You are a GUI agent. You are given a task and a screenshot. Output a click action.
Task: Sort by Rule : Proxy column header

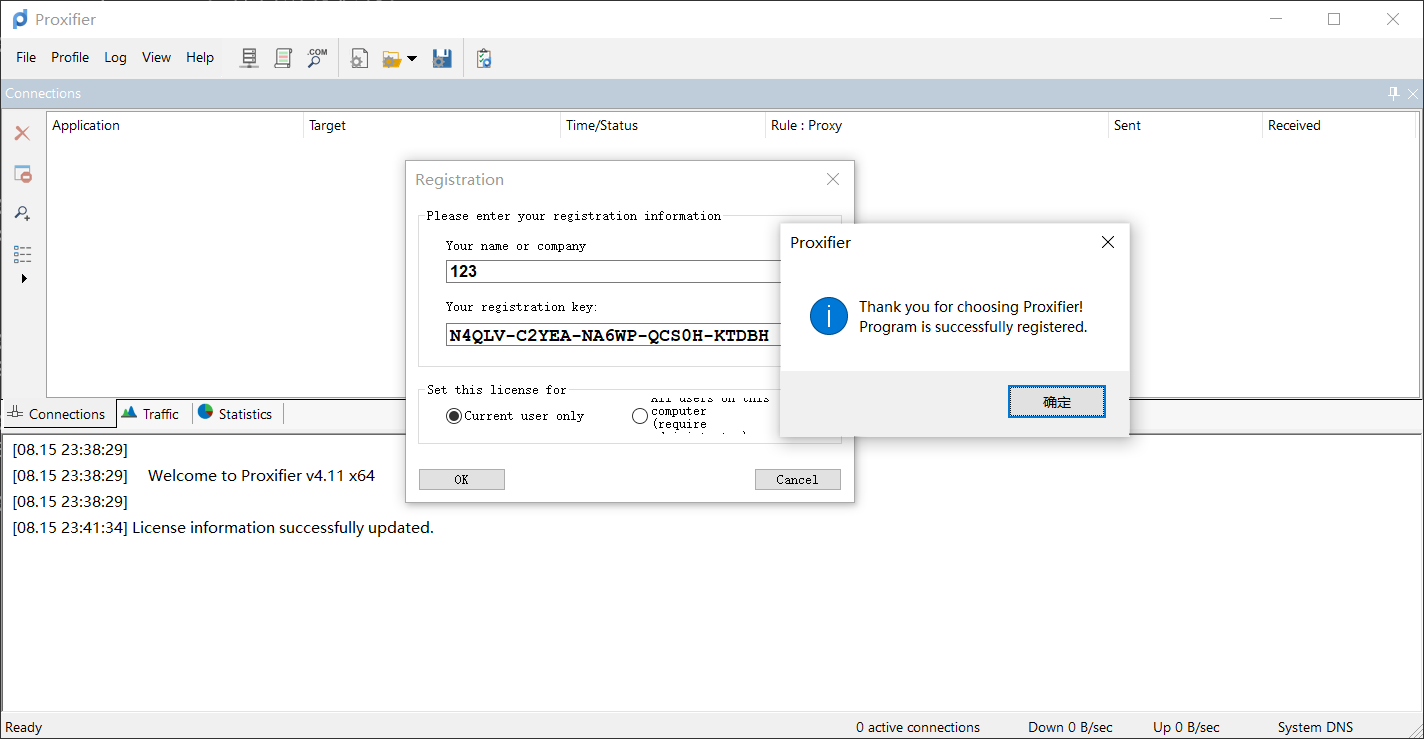[x=937, y=125]
